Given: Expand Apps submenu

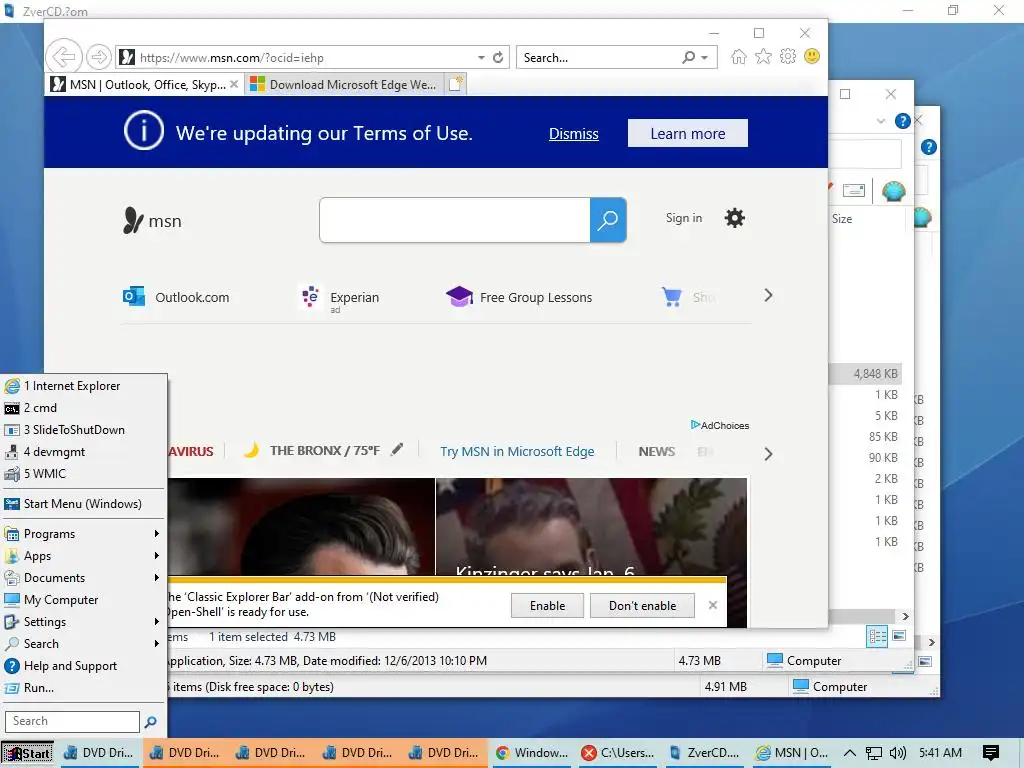Looking at the screenshot, I should [84, 556].
